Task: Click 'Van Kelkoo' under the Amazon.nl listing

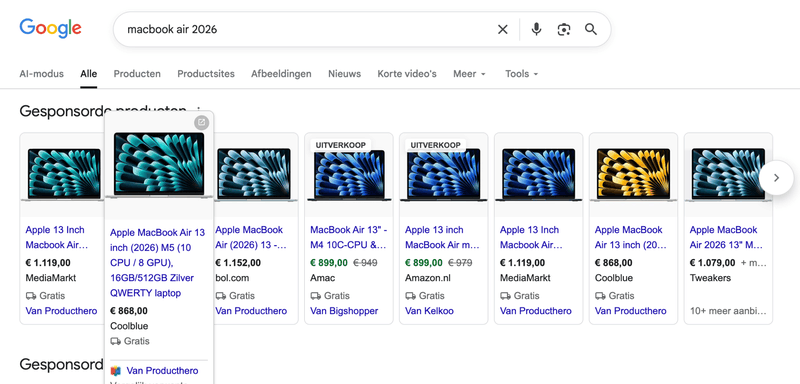Action: pos(429,311)
